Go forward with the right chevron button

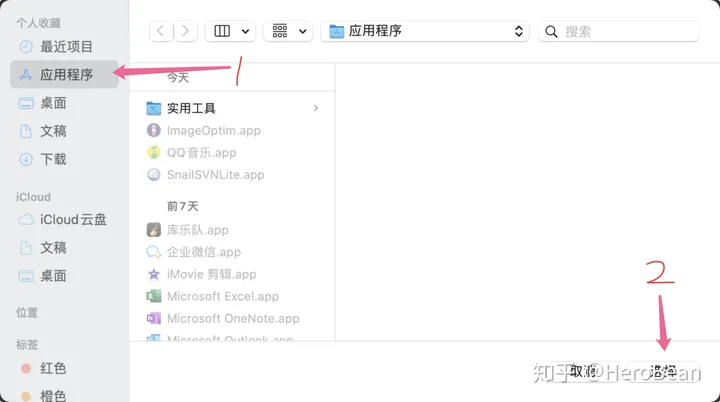pos(186,31)
